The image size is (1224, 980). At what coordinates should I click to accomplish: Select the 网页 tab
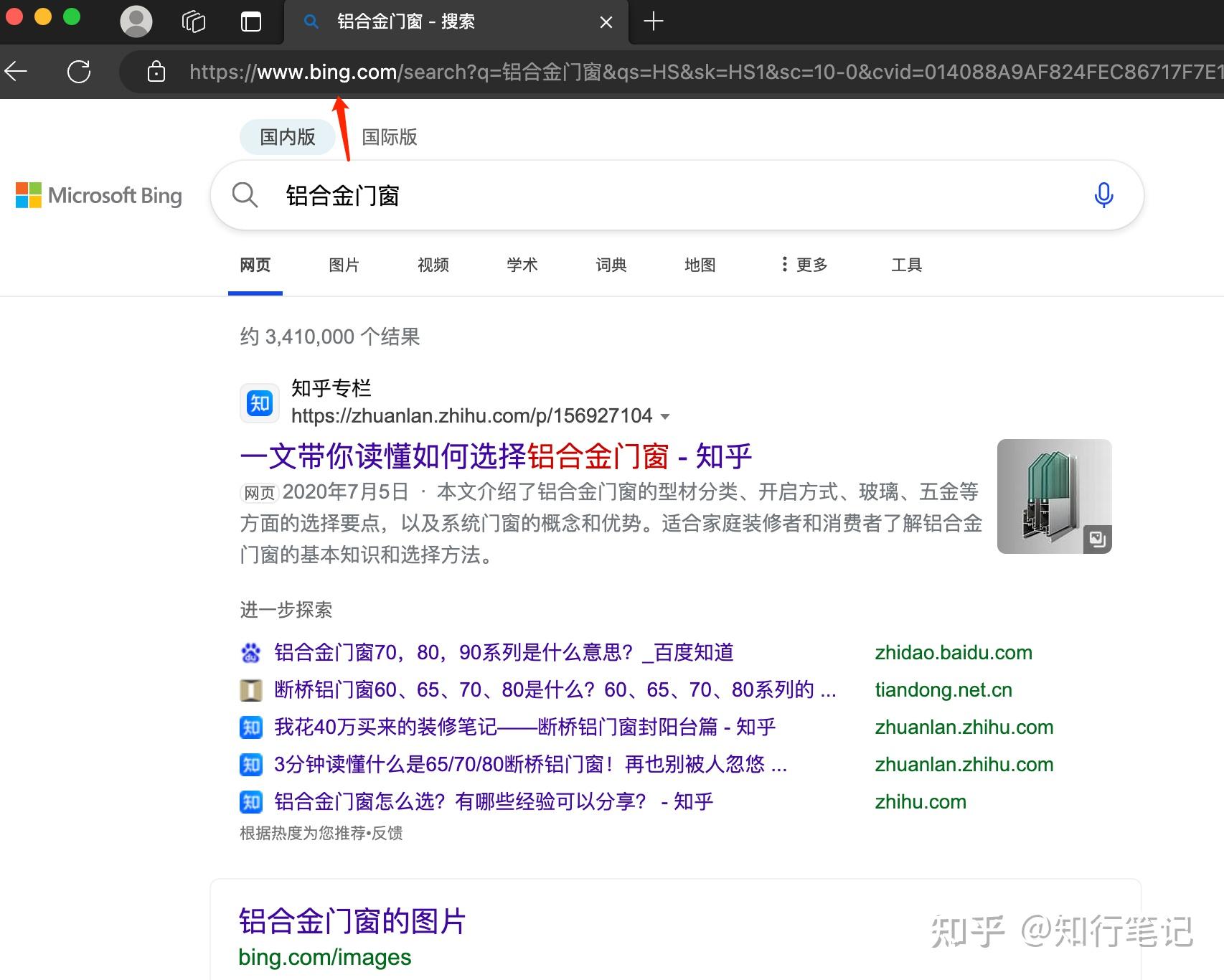[255, 265]
